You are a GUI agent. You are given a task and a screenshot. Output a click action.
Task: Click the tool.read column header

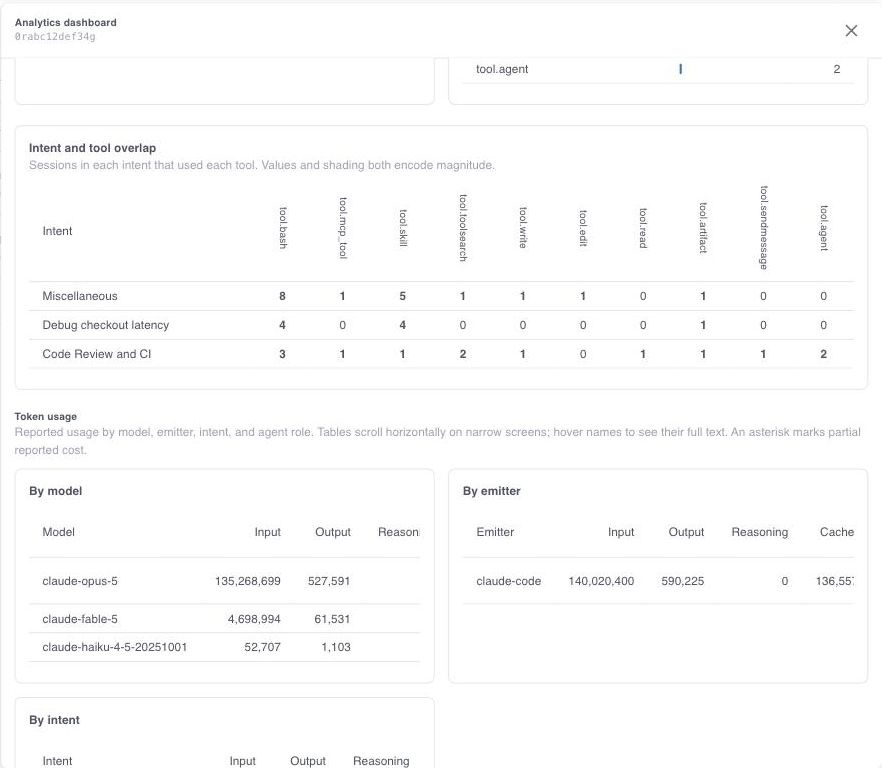click(643, 228)
